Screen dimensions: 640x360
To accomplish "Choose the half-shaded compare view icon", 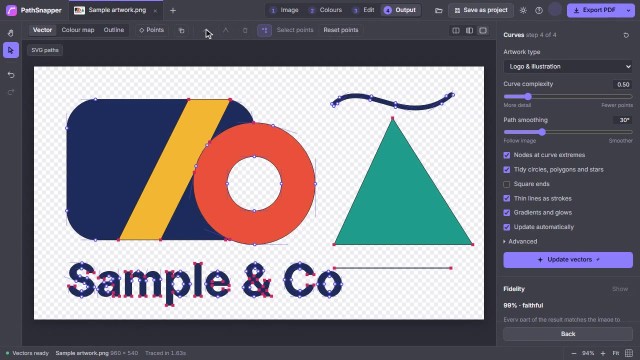I will click(469, 31).
